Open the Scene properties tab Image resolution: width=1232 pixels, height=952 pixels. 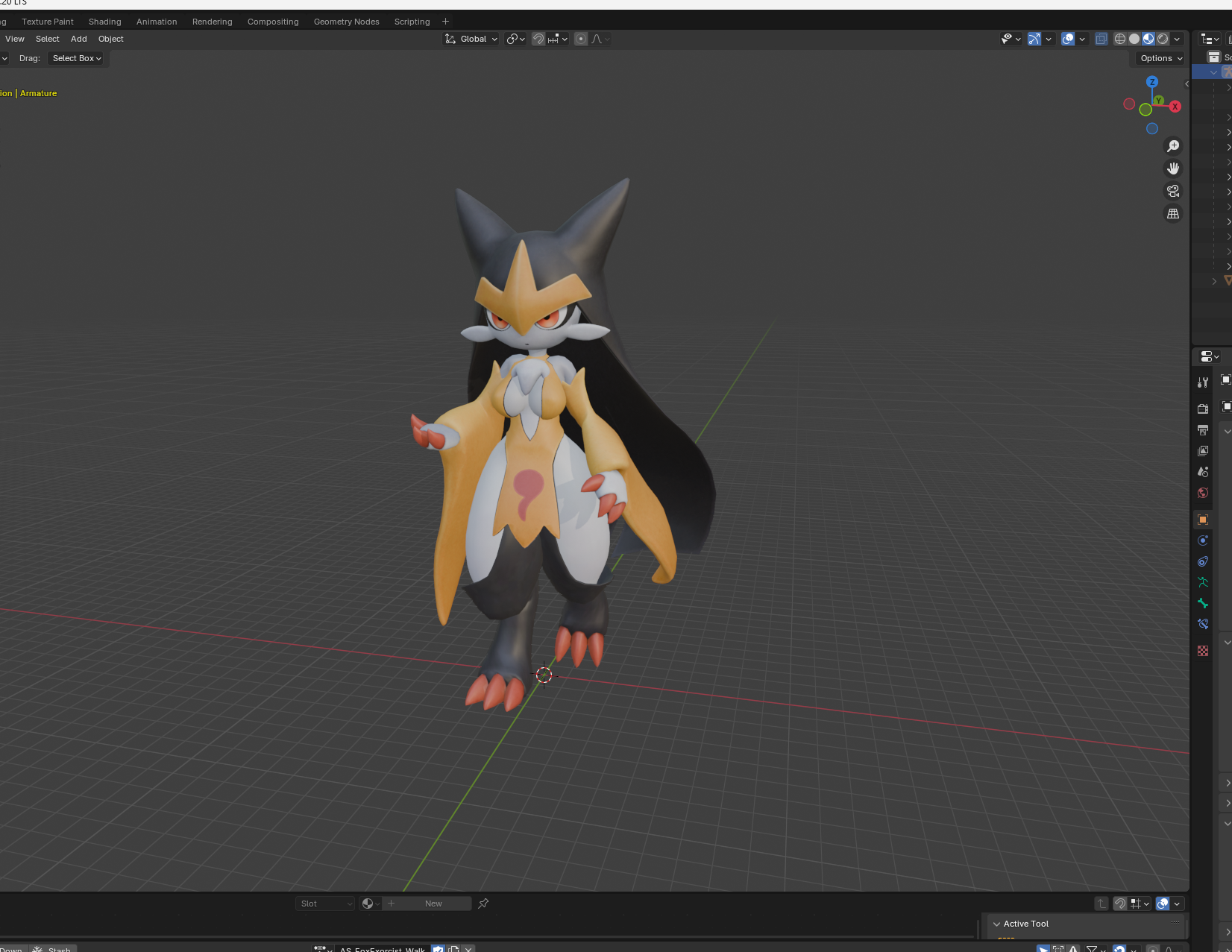coord(1203,472)
